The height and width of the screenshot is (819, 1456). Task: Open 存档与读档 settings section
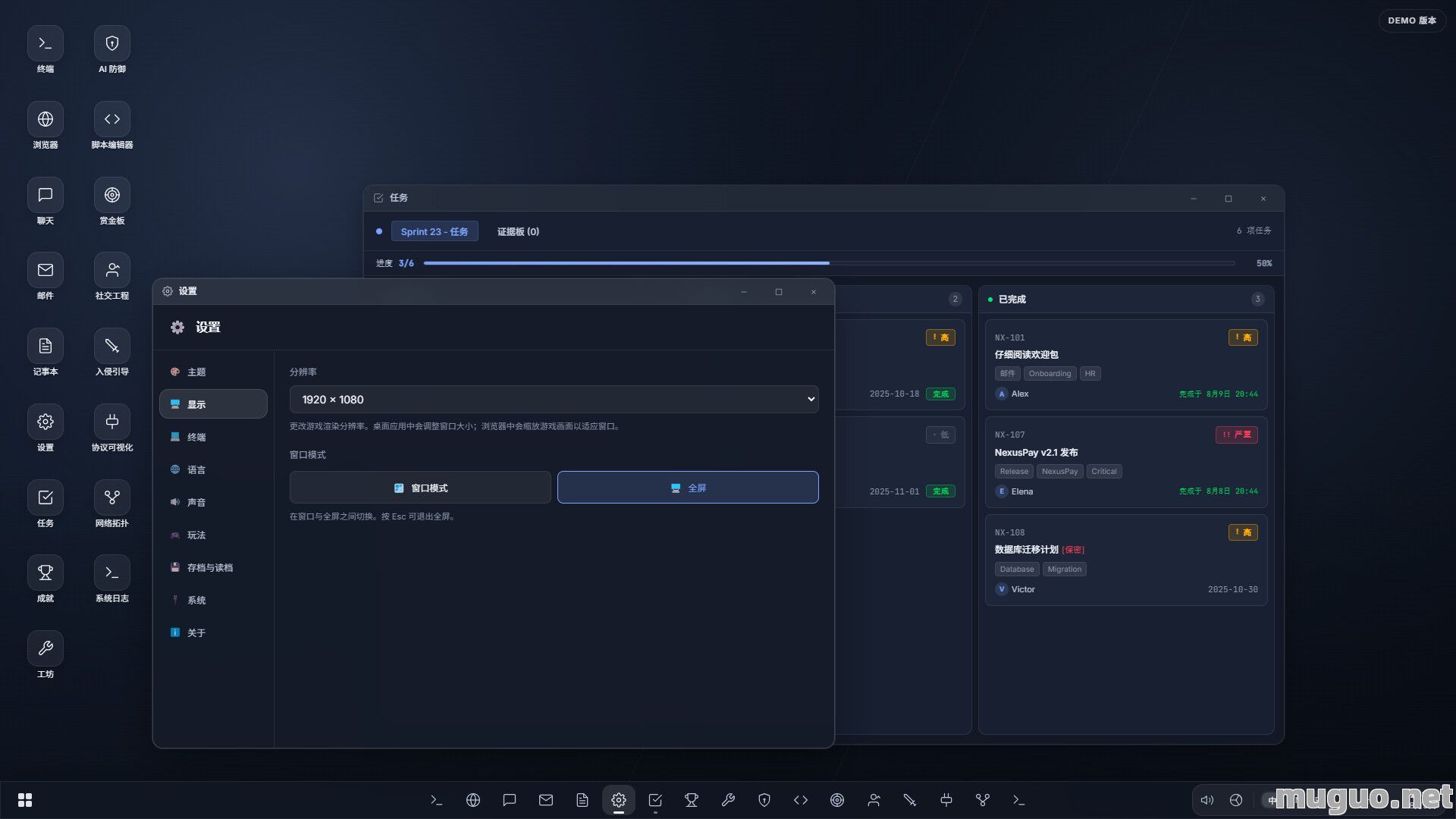pyautogui.click(x=213, y=567)
